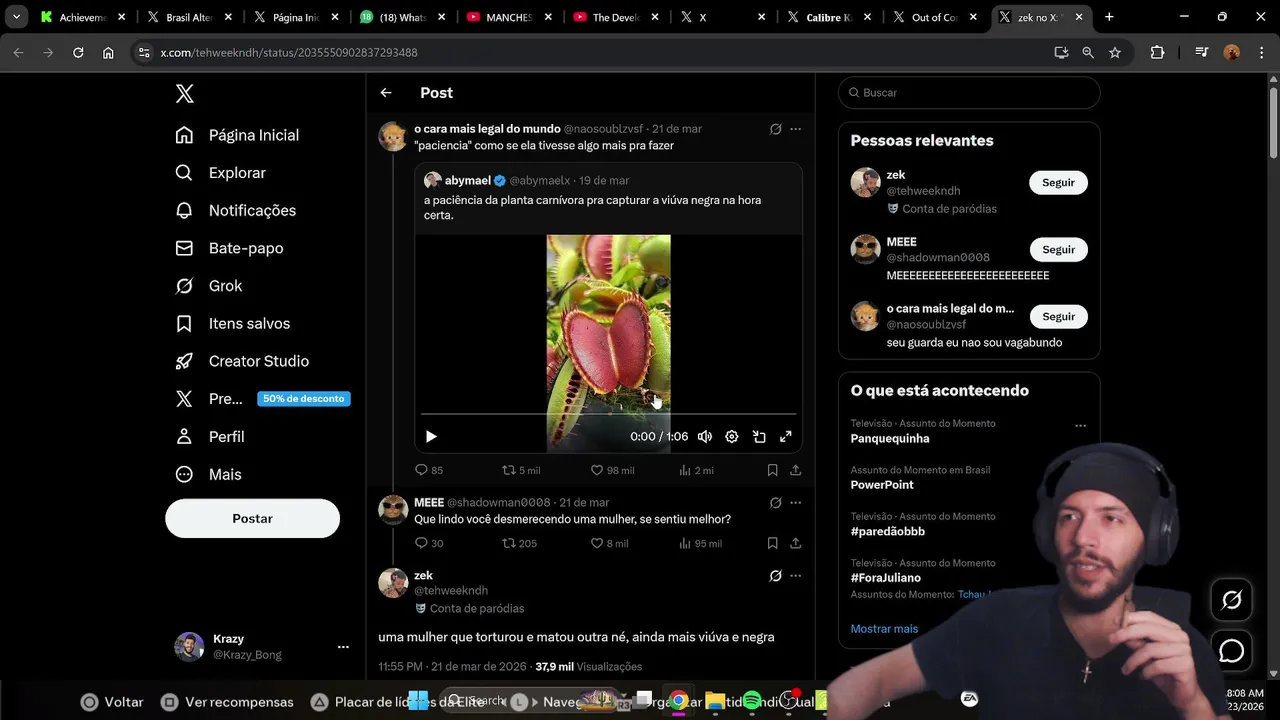1280x720 pixels.
Task: Open Itens salvos bookmarks
Action: [x=232, y=324]
